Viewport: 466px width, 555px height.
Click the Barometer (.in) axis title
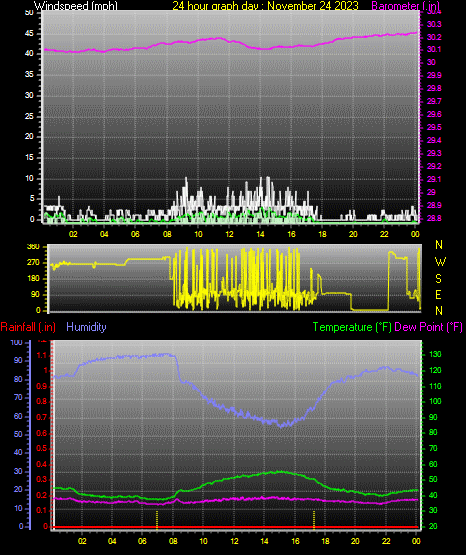point(406,6)
